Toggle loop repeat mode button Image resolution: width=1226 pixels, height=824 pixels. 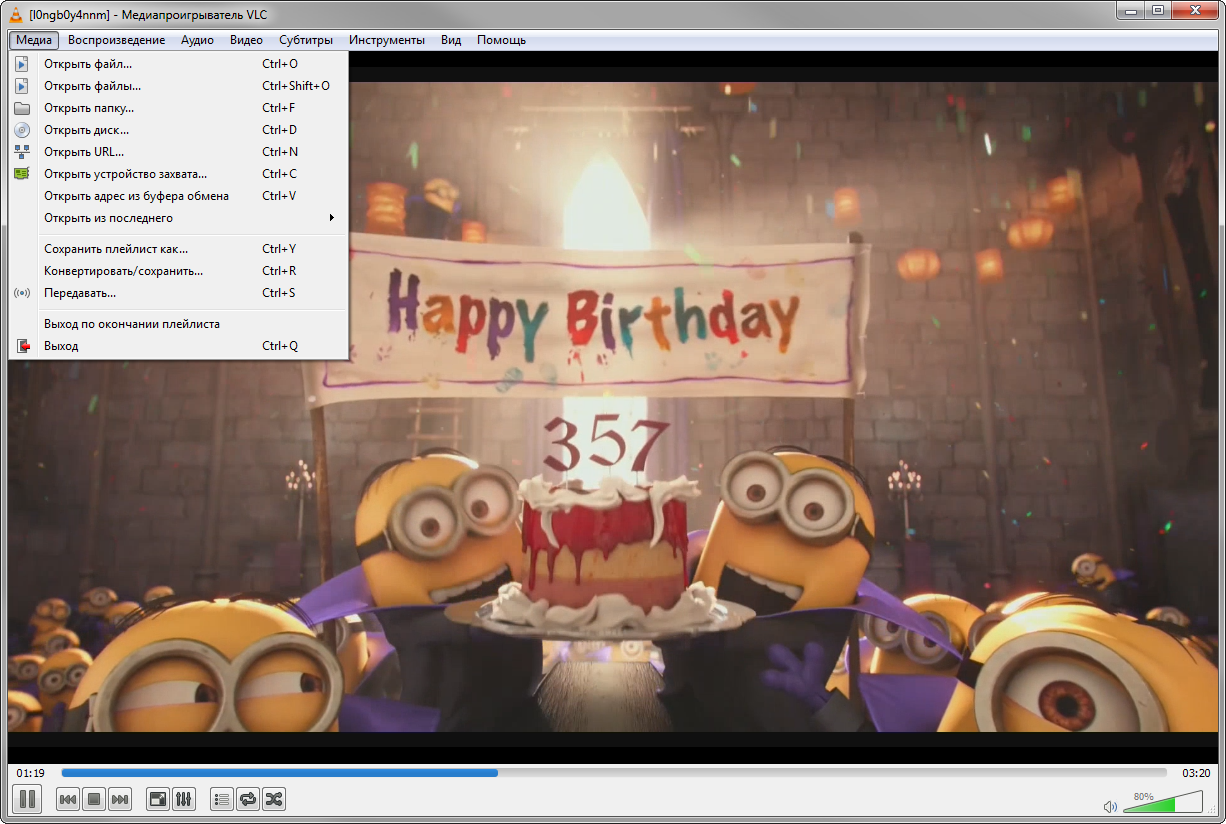coord(248,799)
